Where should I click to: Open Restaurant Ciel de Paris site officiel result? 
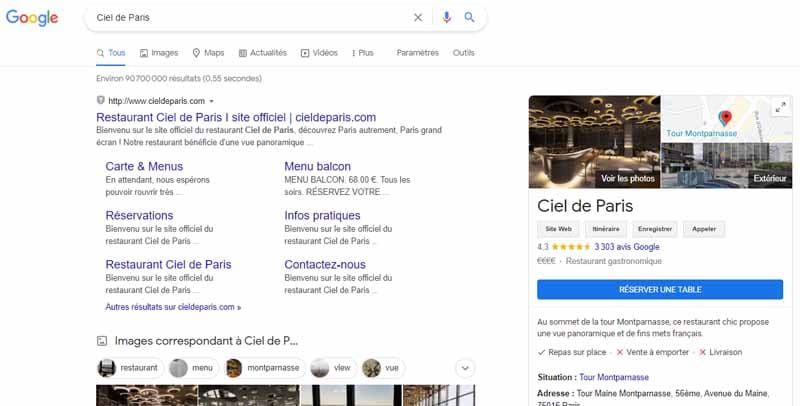[x=236, y=117]
